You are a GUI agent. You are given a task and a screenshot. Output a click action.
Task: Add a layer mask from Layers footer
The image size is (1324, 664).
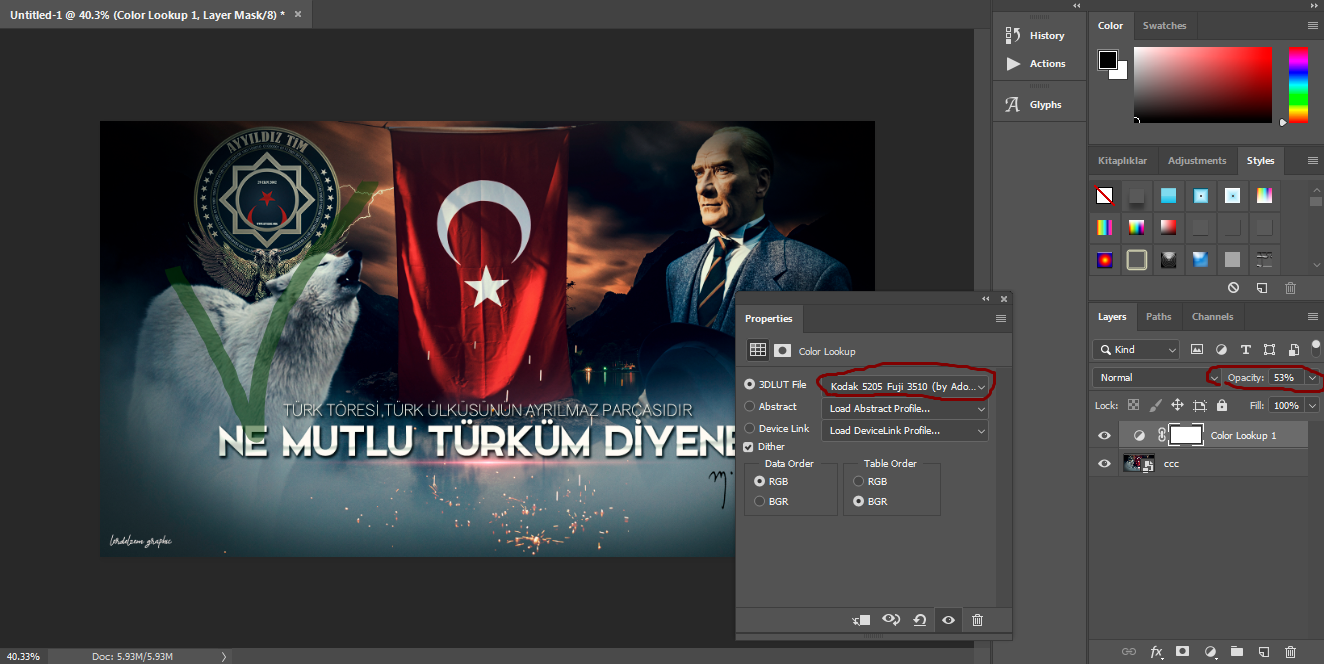pos(1183,651)
